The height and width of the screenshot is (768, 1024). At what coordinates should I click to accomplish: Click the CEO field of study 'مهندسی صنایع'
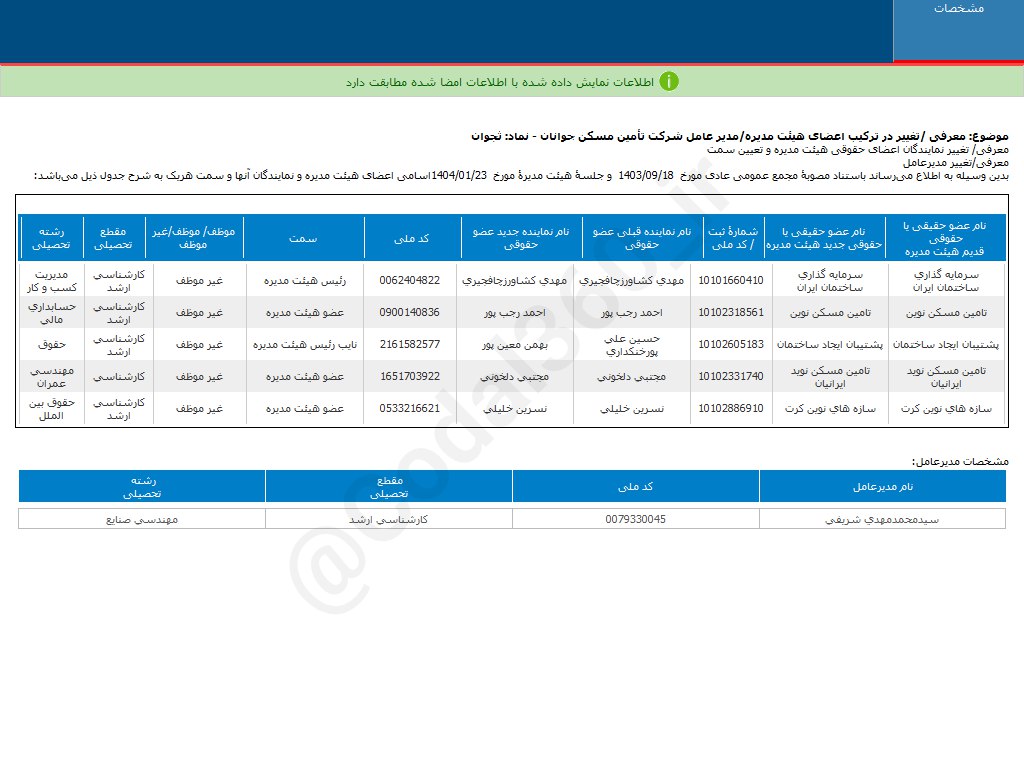pyautogui.click(x=142, y=520)
